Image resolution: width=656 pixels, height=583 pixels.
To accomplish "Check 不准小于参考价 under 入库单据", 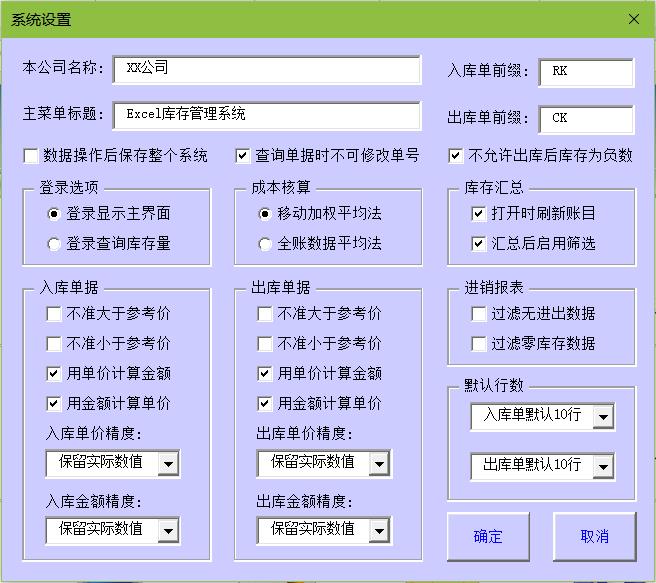I will click(x=54, y=344).
